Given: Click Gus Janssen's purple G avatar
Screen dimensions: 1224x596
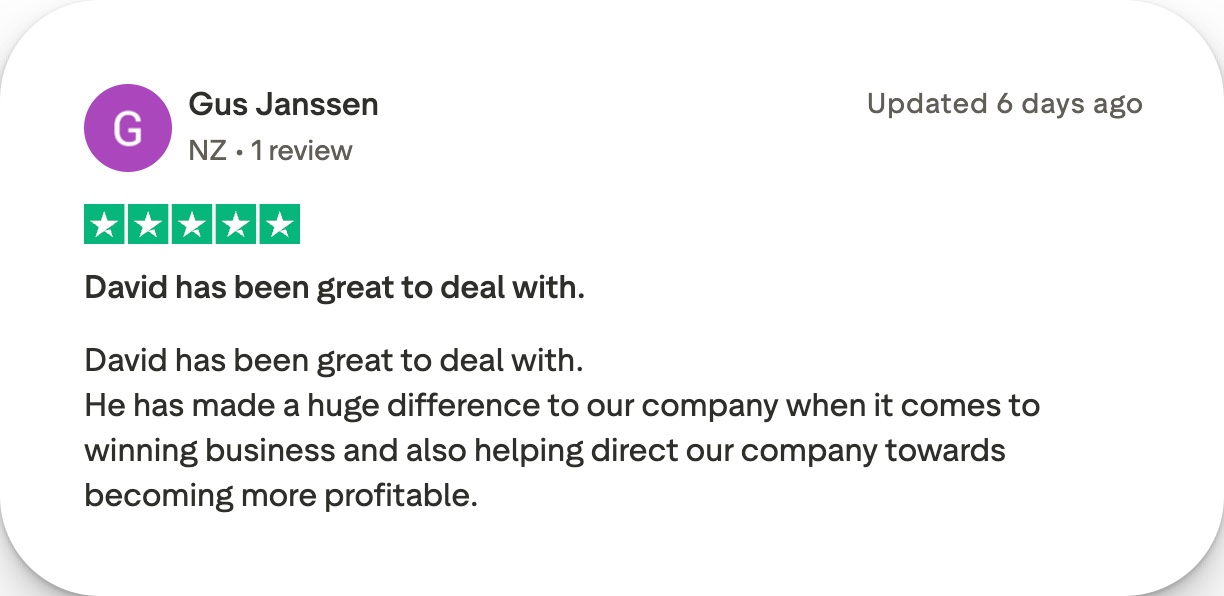Looking at the screenshot, I should pos(128,128).
